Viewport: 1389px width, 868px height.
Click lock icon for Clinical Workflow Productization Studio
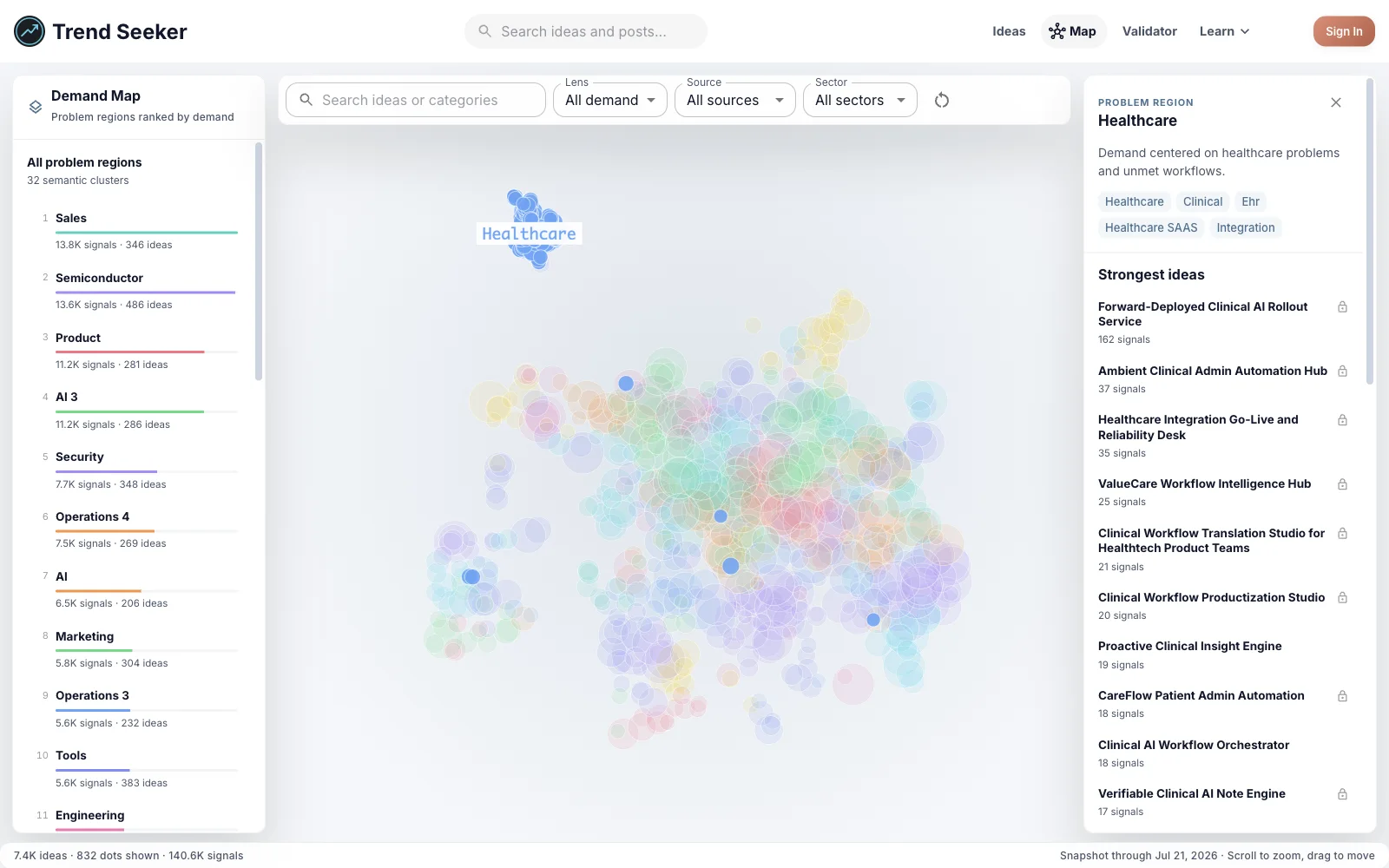click(1342, 598)
